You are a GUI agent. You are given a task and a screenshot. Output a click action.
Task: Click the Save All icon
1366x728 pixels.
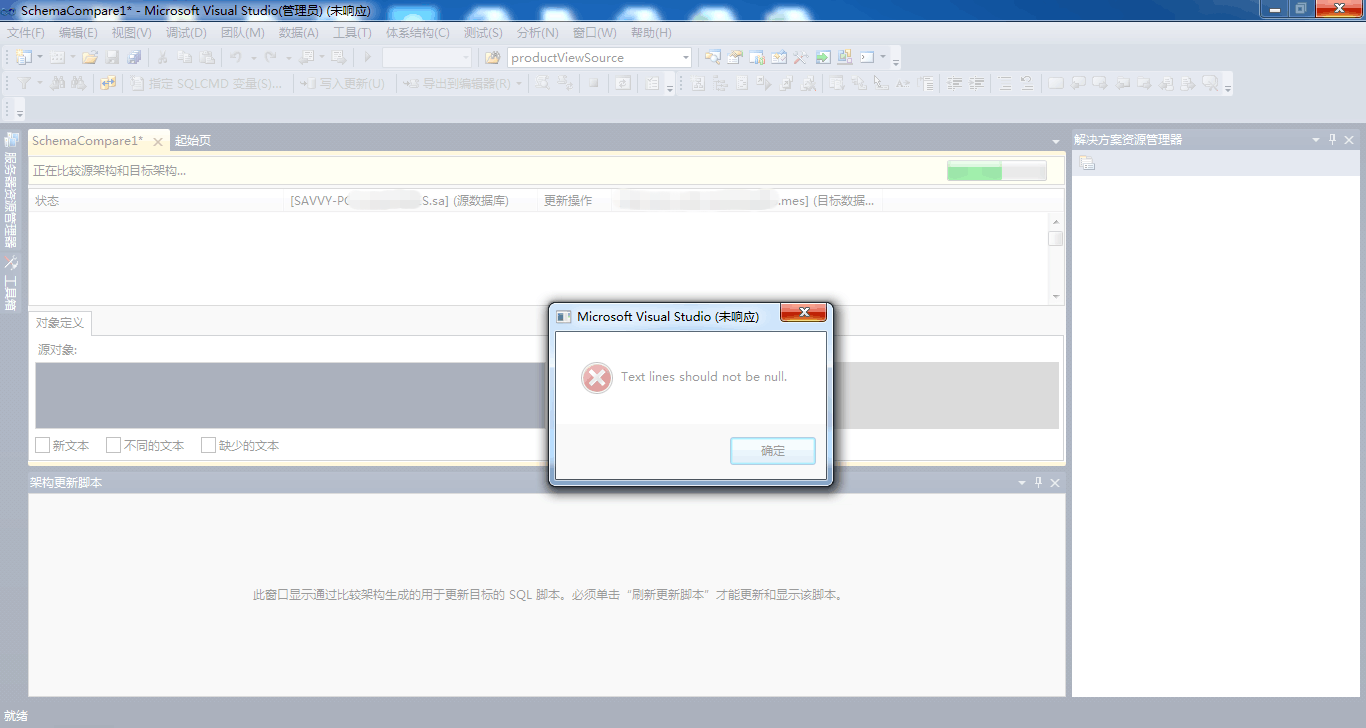(134, 57)
